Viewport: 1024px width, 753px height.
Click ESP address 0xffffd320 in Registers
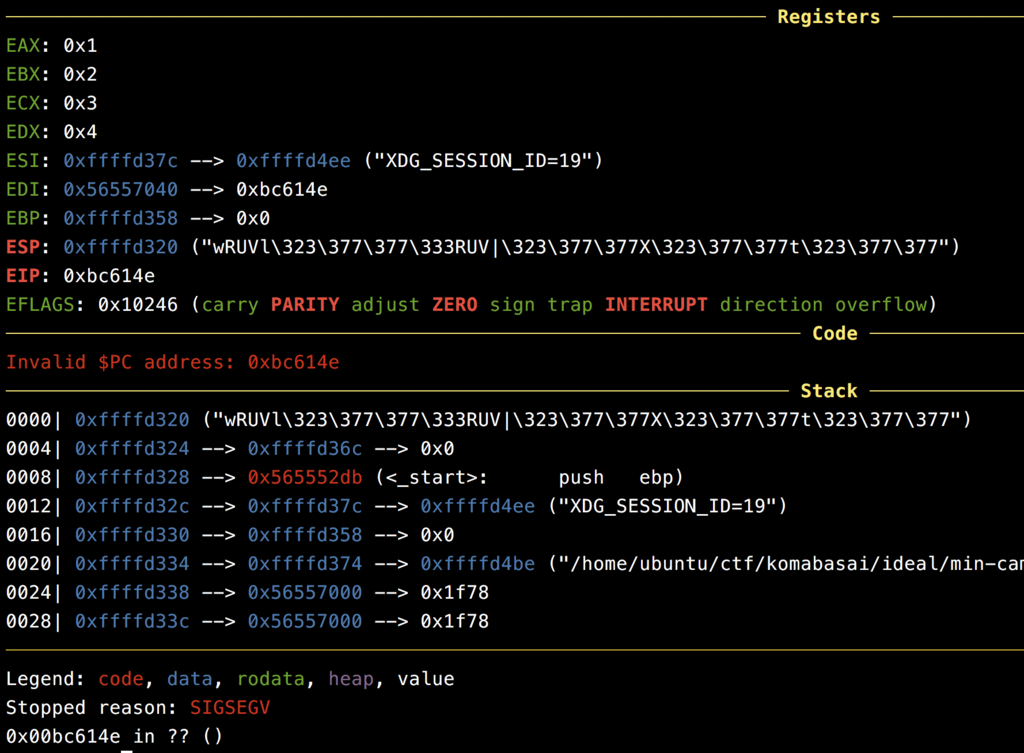120,247
